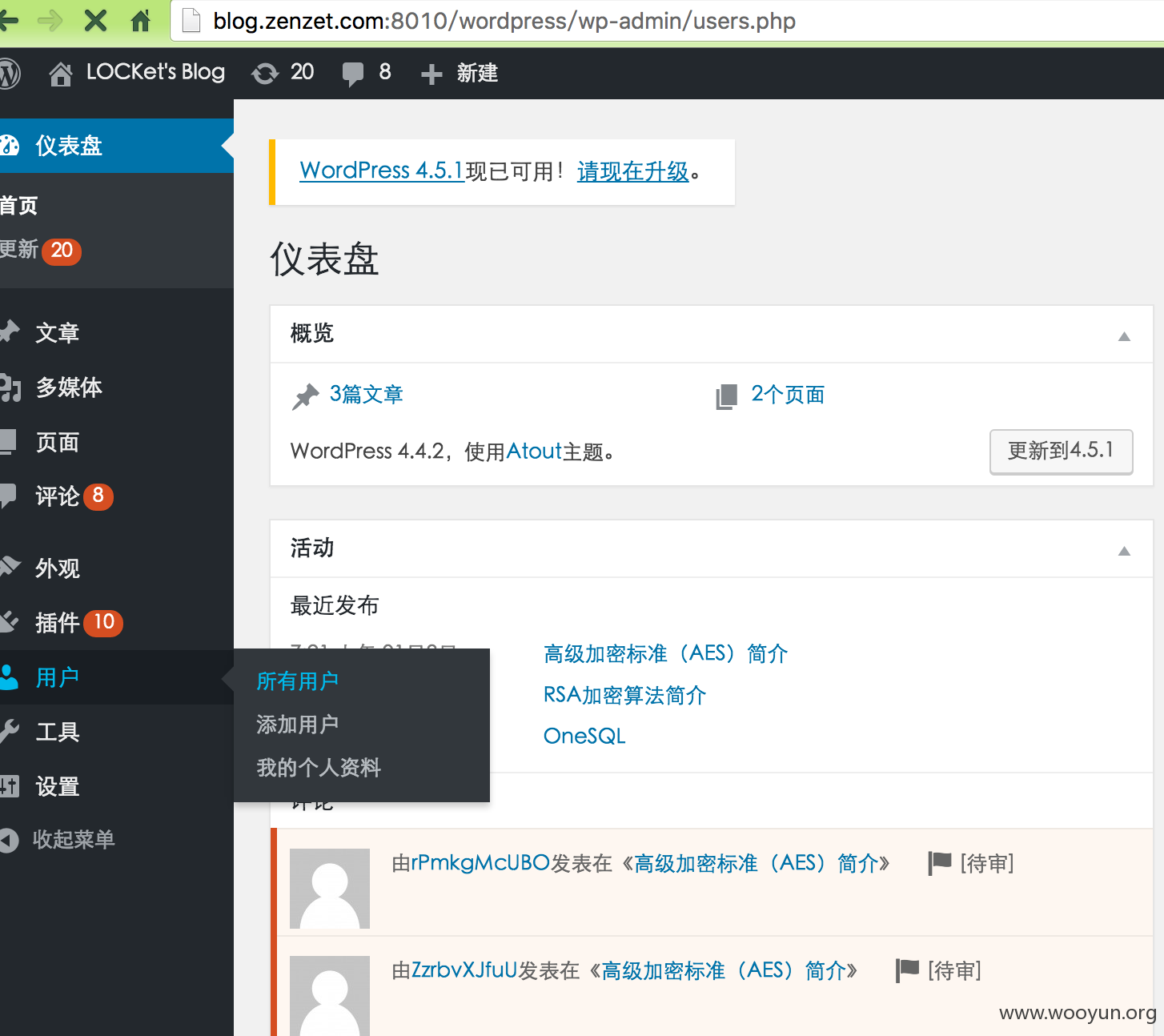The image size is (1164, 1036).
Task: Click the plug icon beside 插件
Action: [x=9, y=622]
